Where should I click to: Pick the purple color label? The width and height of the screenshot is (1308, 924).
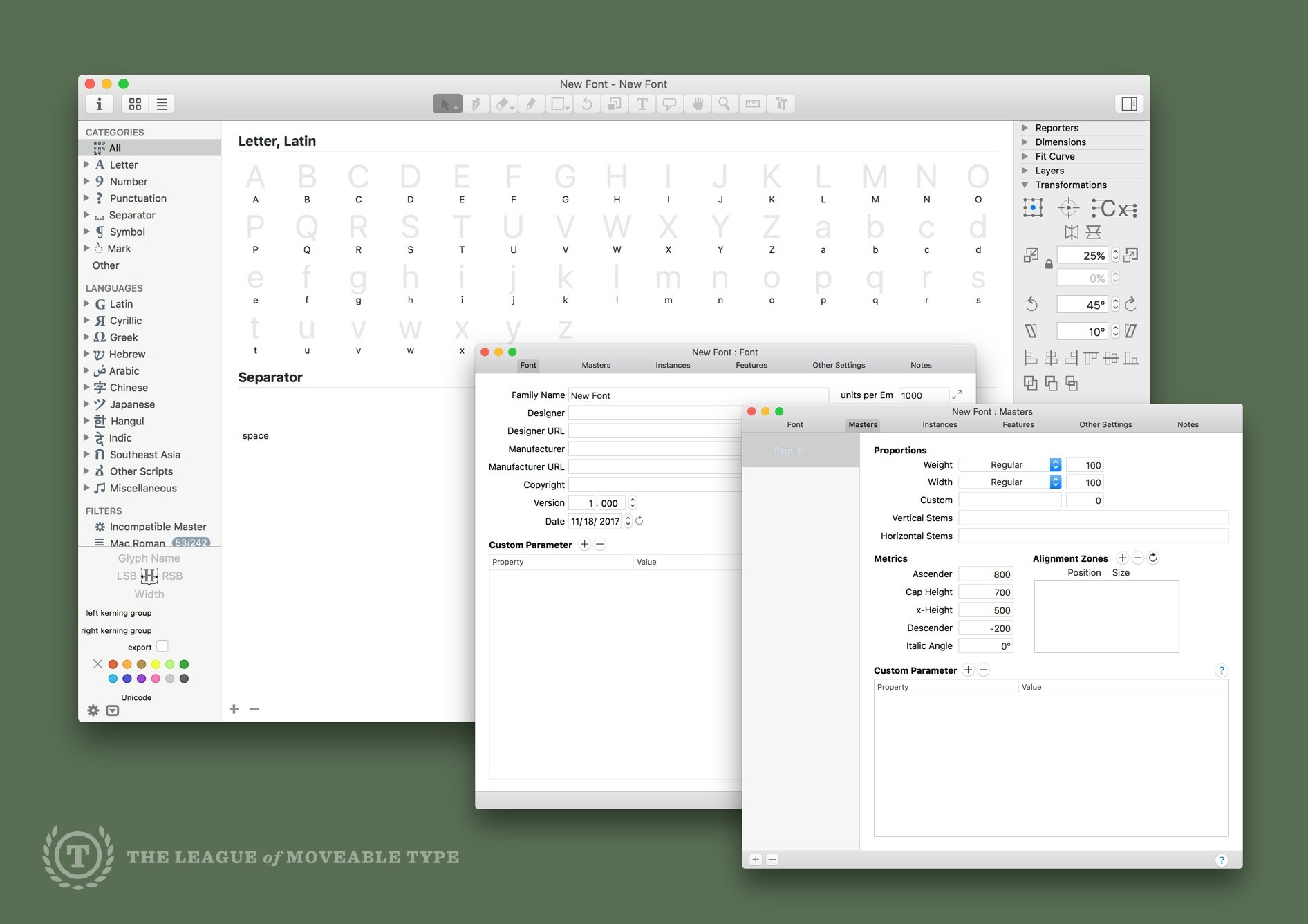click(x=141, y=679)
